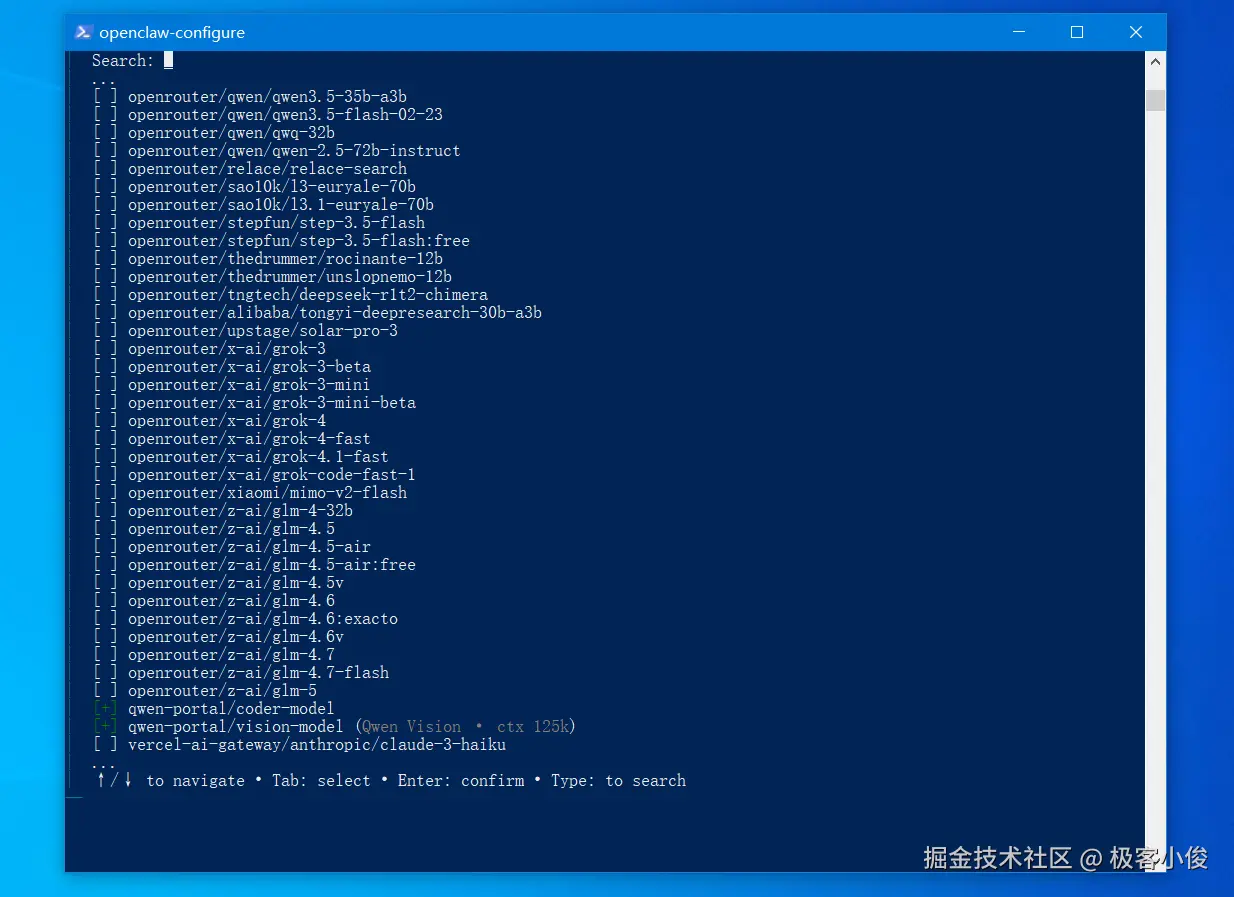Select text openrouter/z-ai/glm-4-32b
Screen dimensions: 1234x897
pyautogui.click(x=240, y=511)
